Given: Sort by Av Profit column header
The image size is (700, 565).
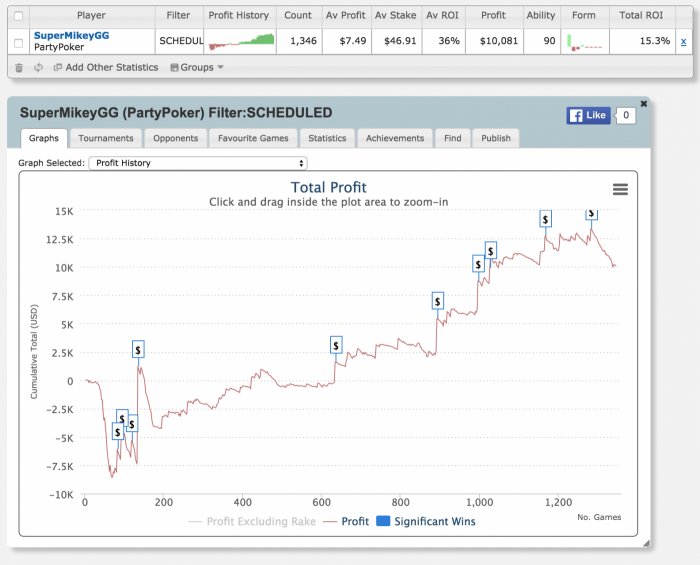Looking at the screenshot, I should click(346, 15).
